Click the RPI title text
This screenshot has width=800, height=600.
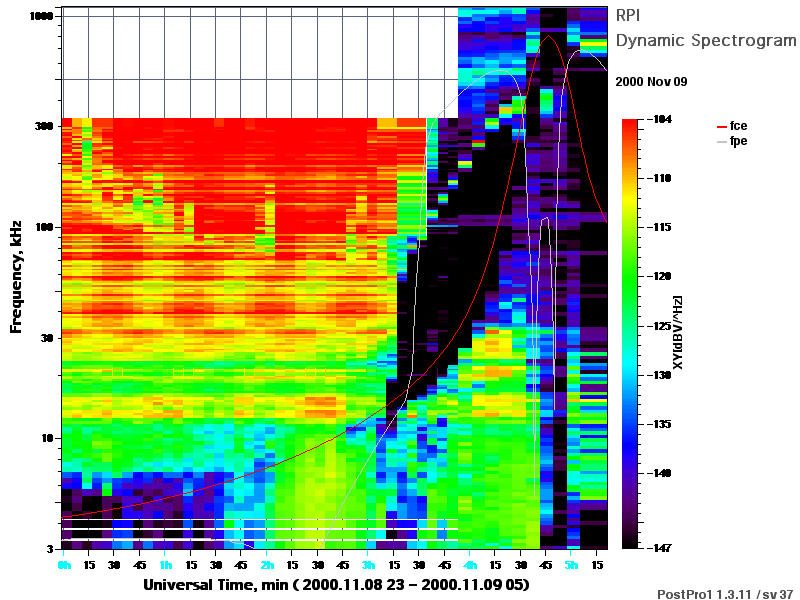628,15
